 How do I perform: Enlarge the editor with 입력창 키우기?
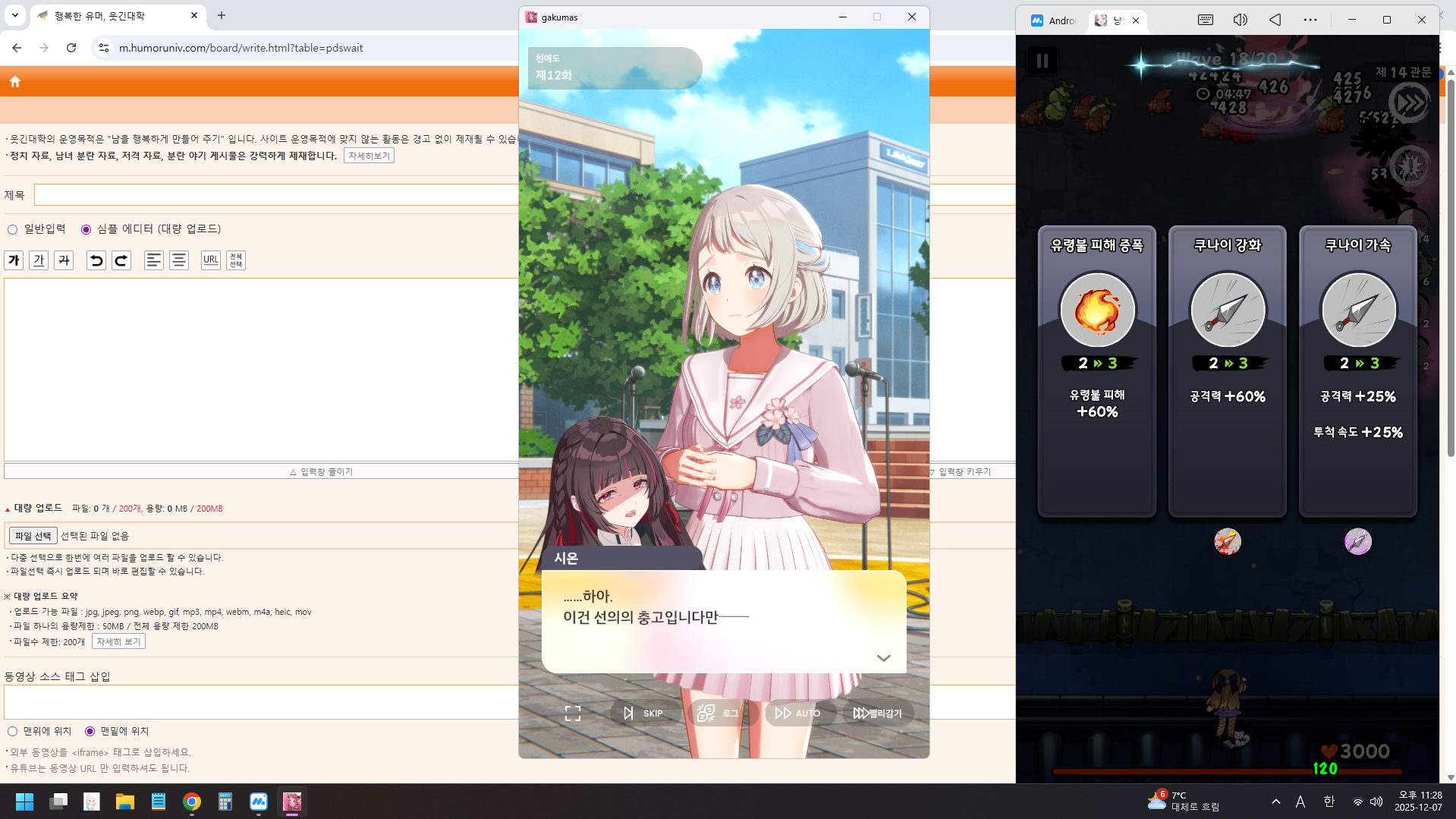pos(960,472)
